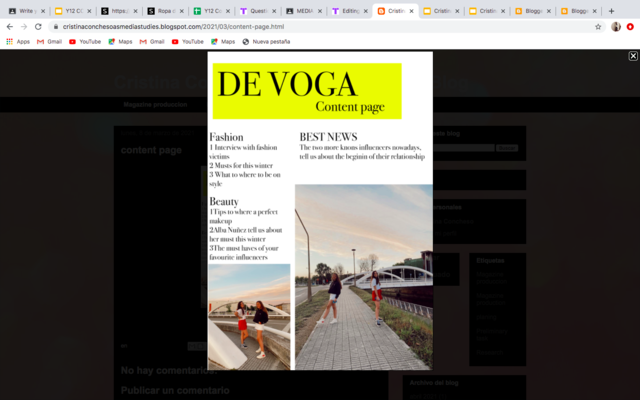Click the blog search 'Buscar' button
The image size is (640, 400).
click(507, 148)
